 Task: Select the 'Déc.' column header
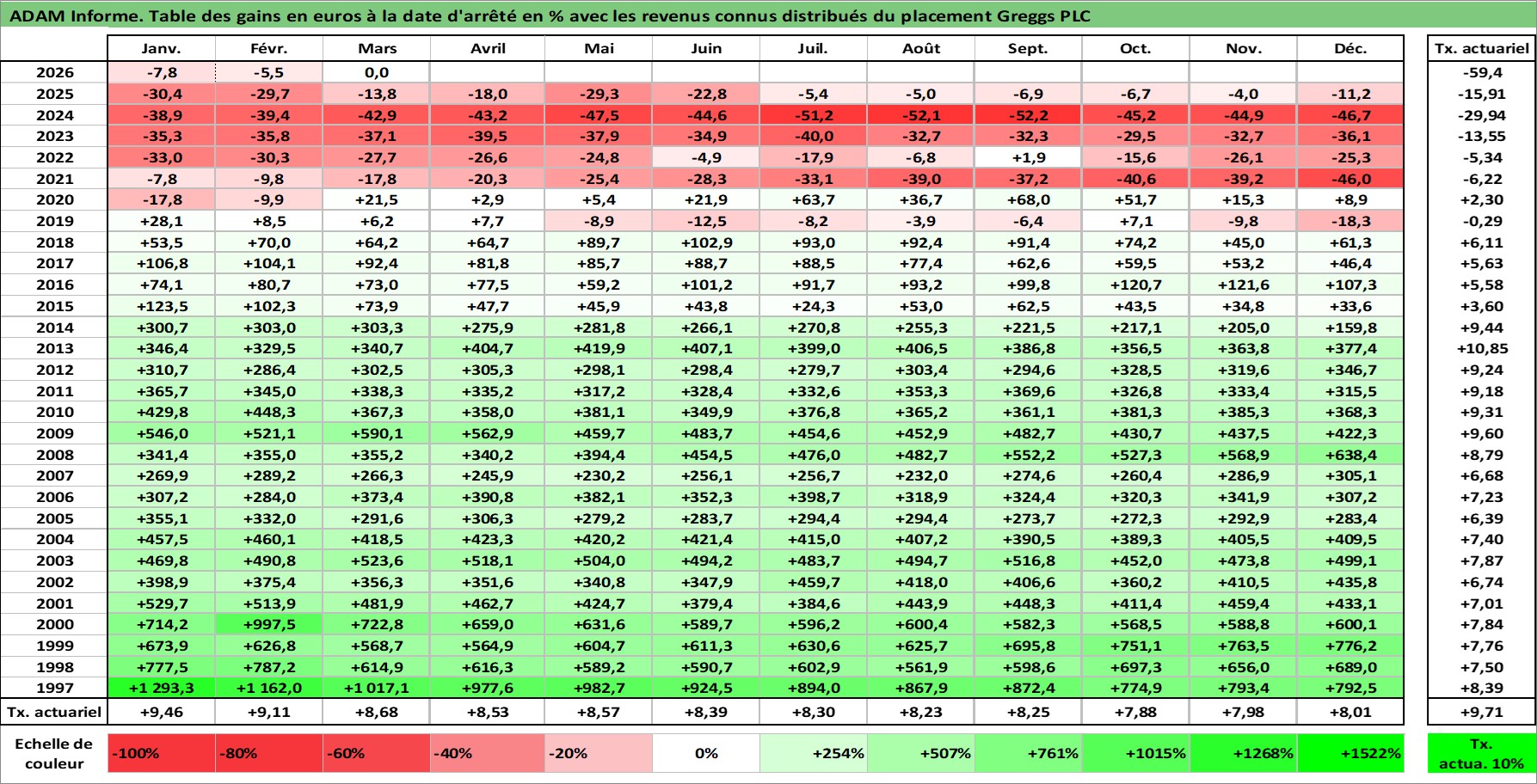(1350, 49)
